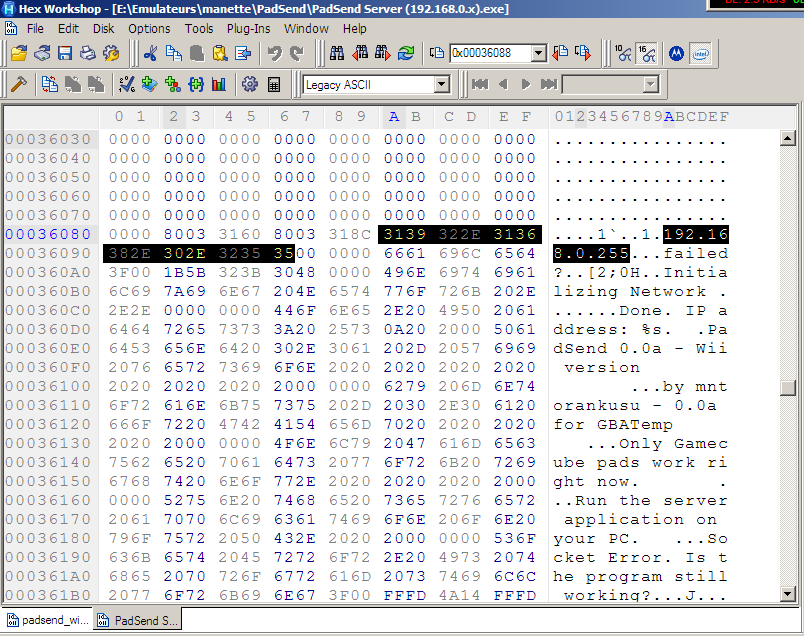This screenshot has height=636, width=804.
Task: Click ASCII text 'dSend 0.0a - Wii'
Action: [640, 348]
